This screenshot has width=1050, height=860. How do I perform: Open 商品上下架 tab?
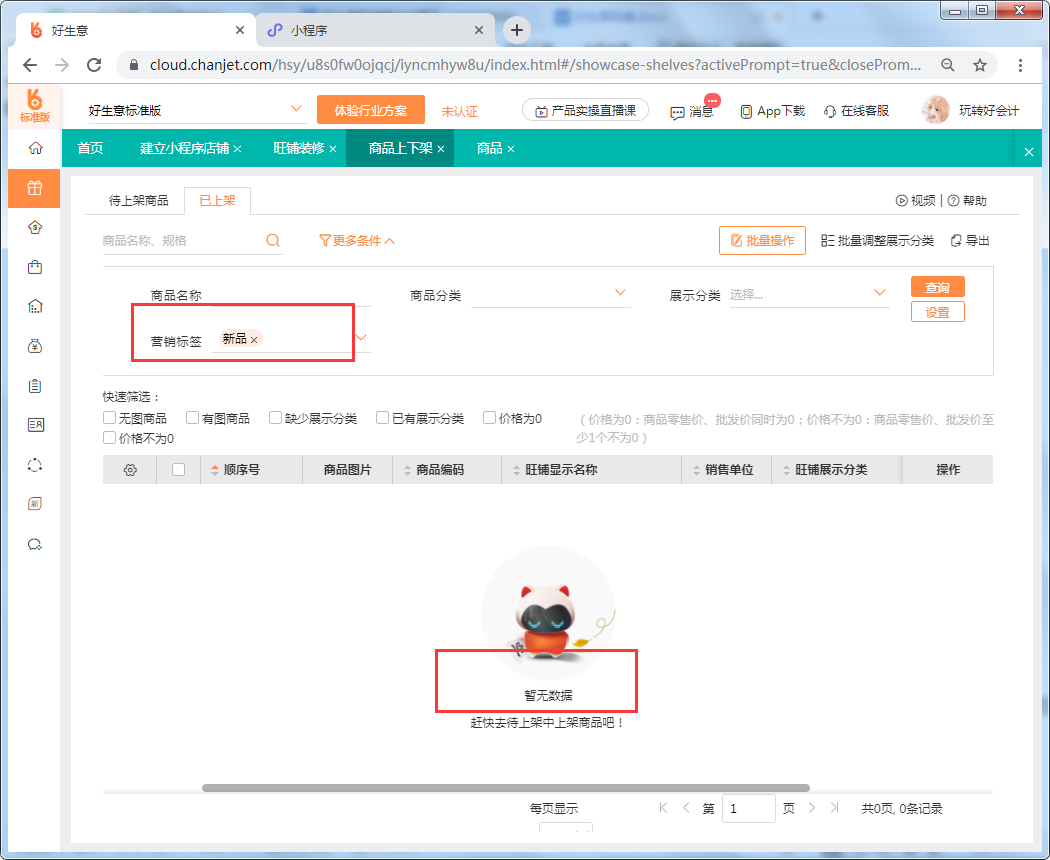400,148
